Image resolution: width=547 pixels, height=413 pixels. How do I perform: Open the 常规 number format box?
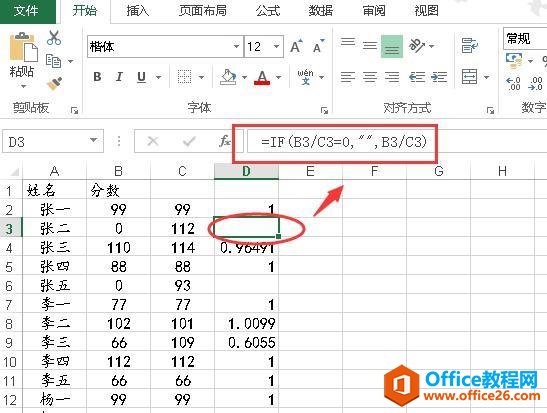[x=525, y=38]
